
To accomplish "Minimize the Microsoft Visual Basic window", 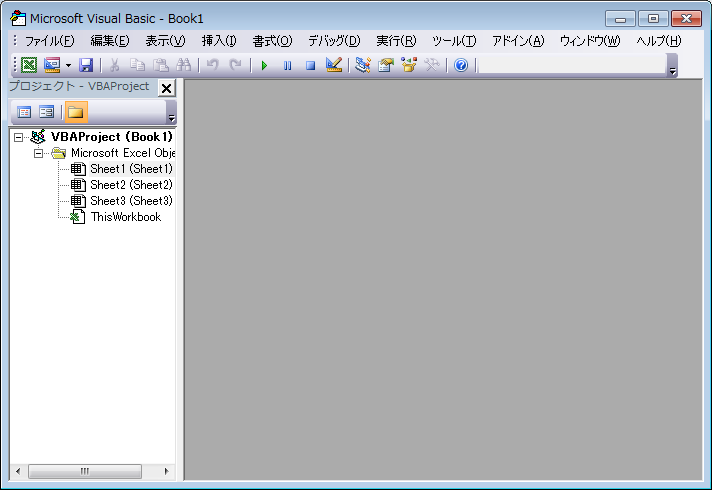I will pos(620,19).
